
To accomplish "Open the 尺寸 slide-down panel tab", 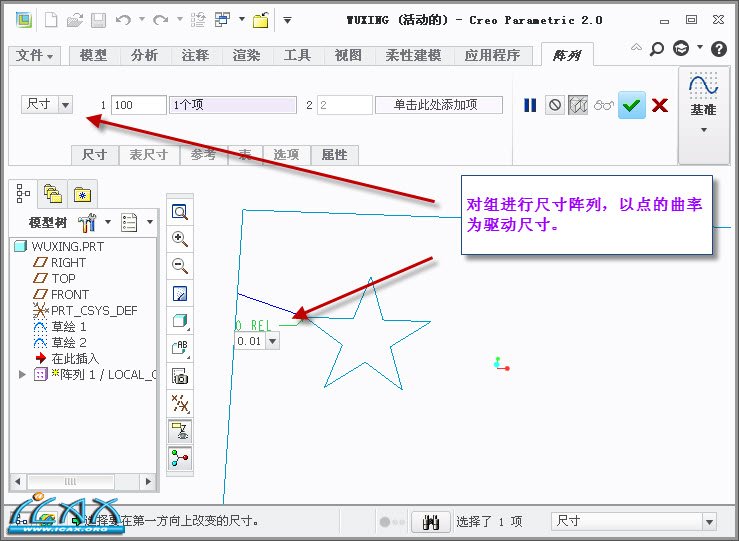I will tap(94, 155).
